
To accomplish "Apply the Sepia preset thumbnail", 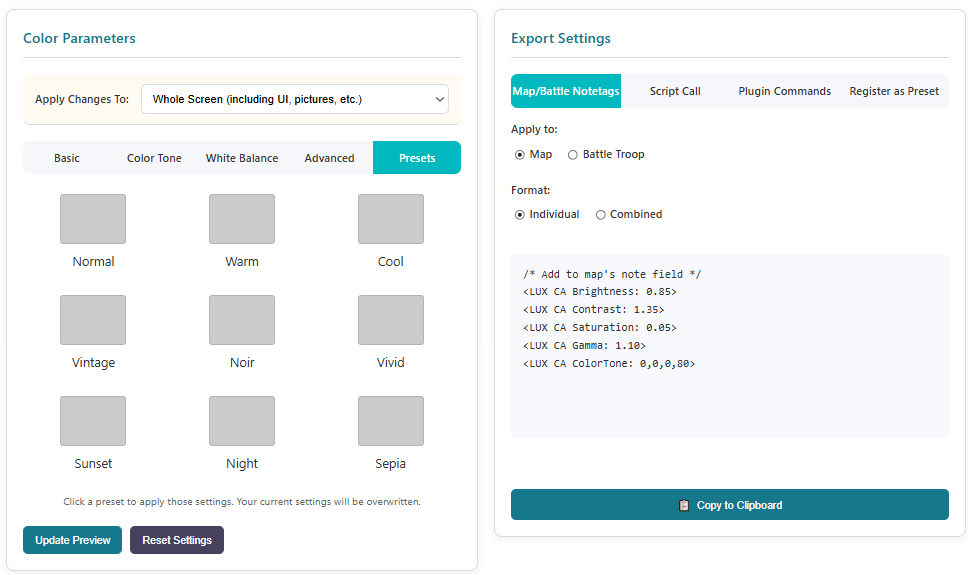I will [391, 421].
